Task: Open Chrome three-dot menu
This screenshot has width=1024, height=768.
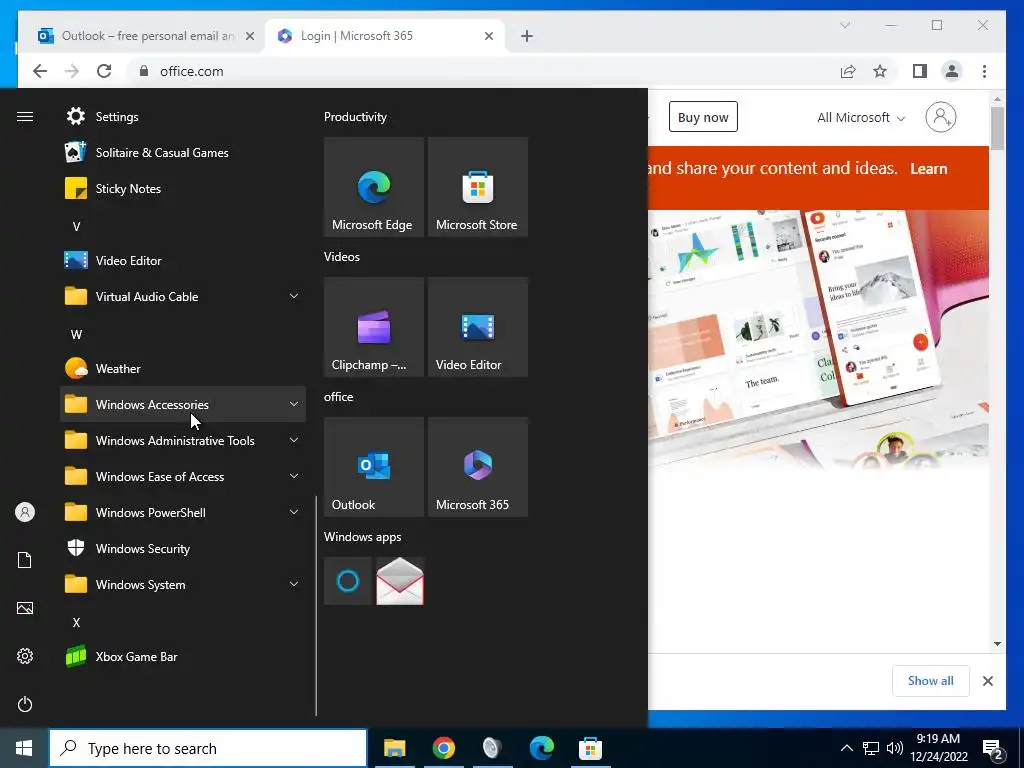Action: tap(984, 71)
